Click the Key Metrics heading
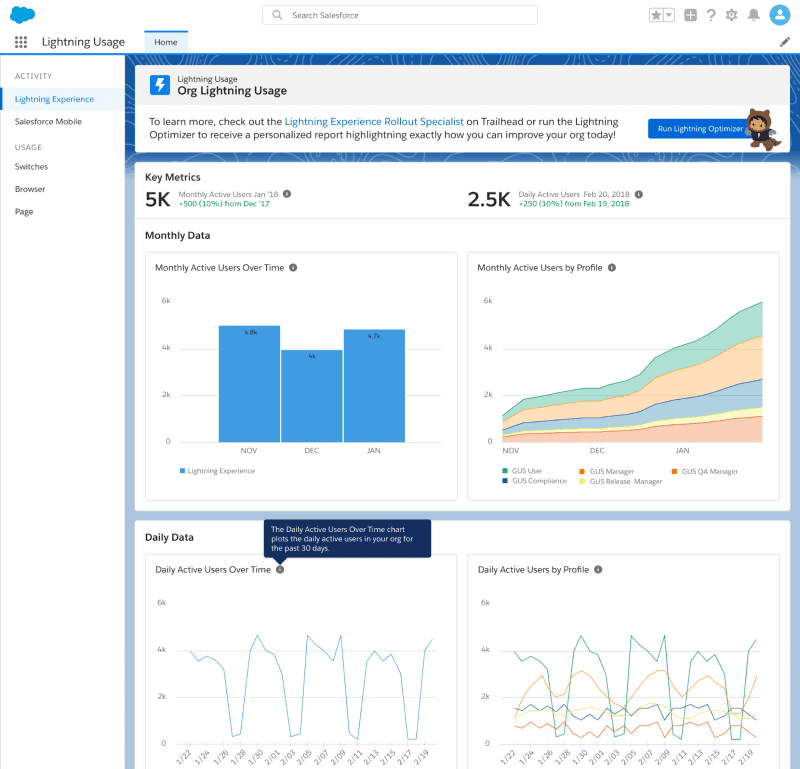 click(173, 177)
